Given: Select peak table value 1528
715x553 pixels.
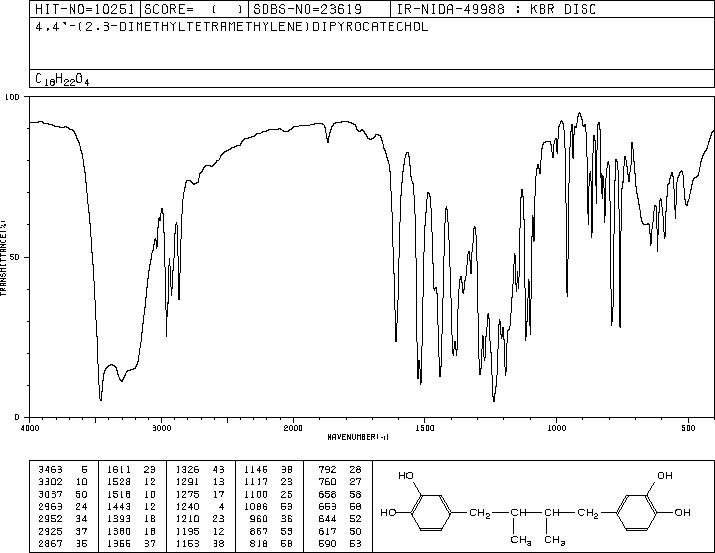Looking at the screenshot, I should point(119,482).
